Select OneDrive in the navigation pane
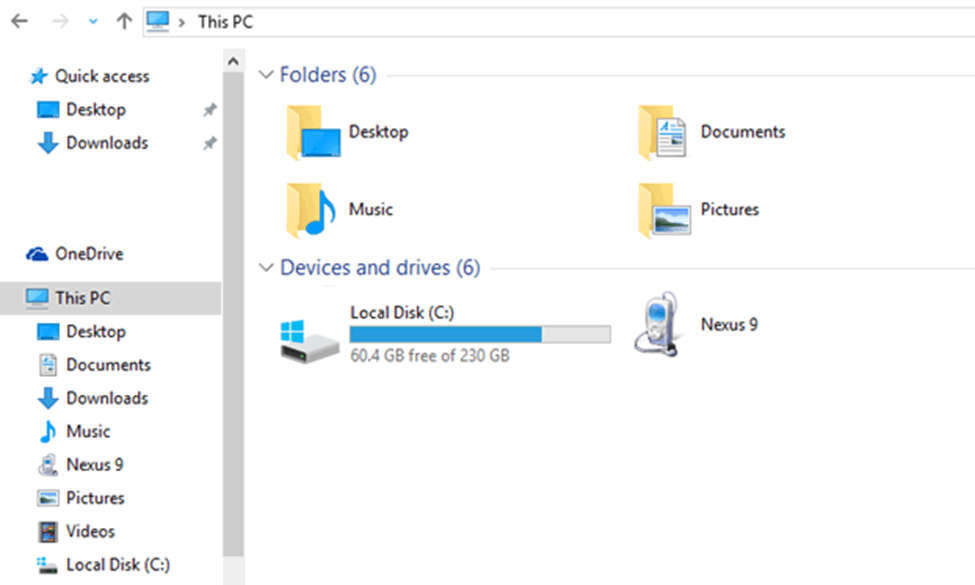 click(88, 254)
